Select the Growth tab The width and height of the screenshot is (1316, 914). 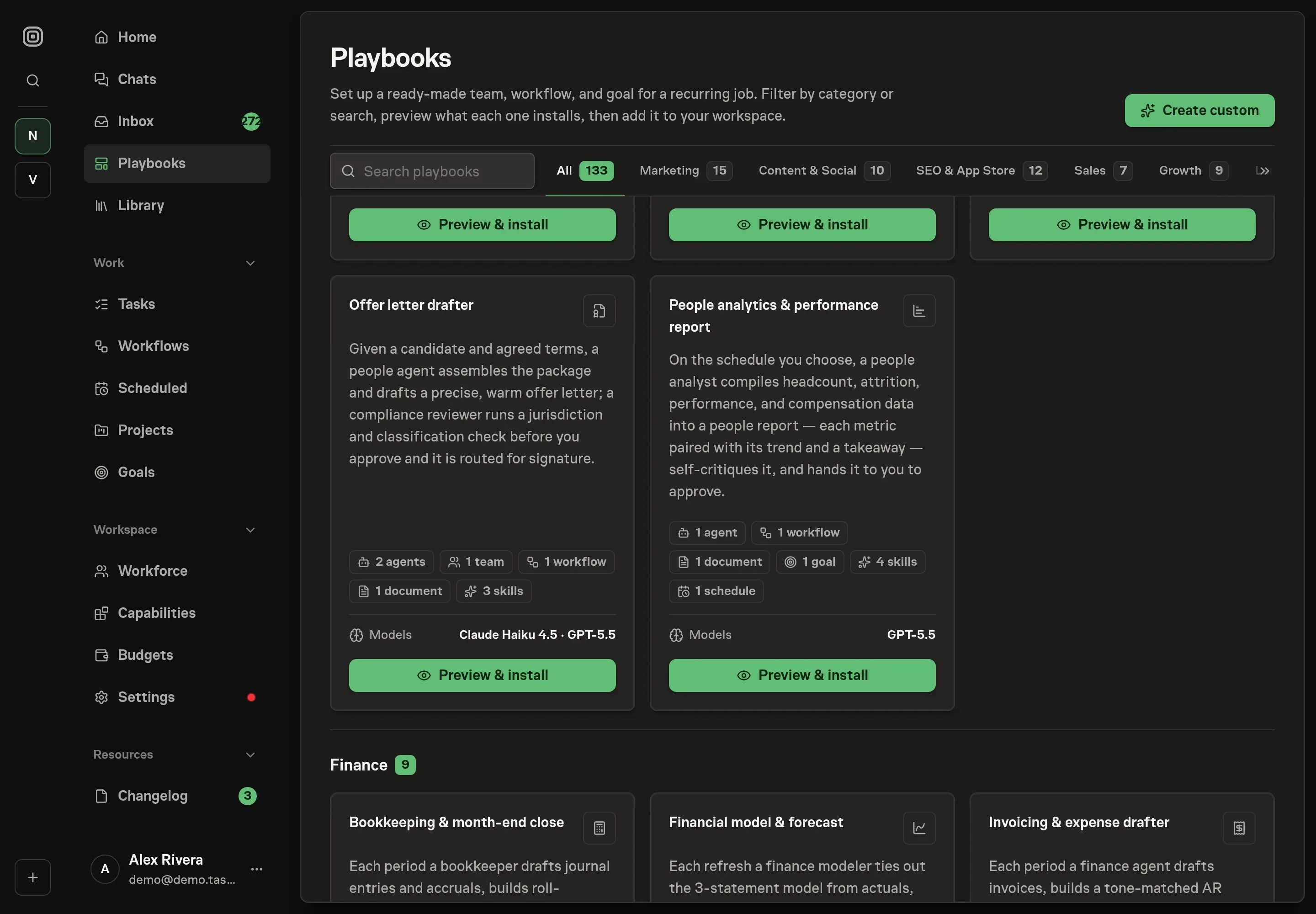[1194, 170]
